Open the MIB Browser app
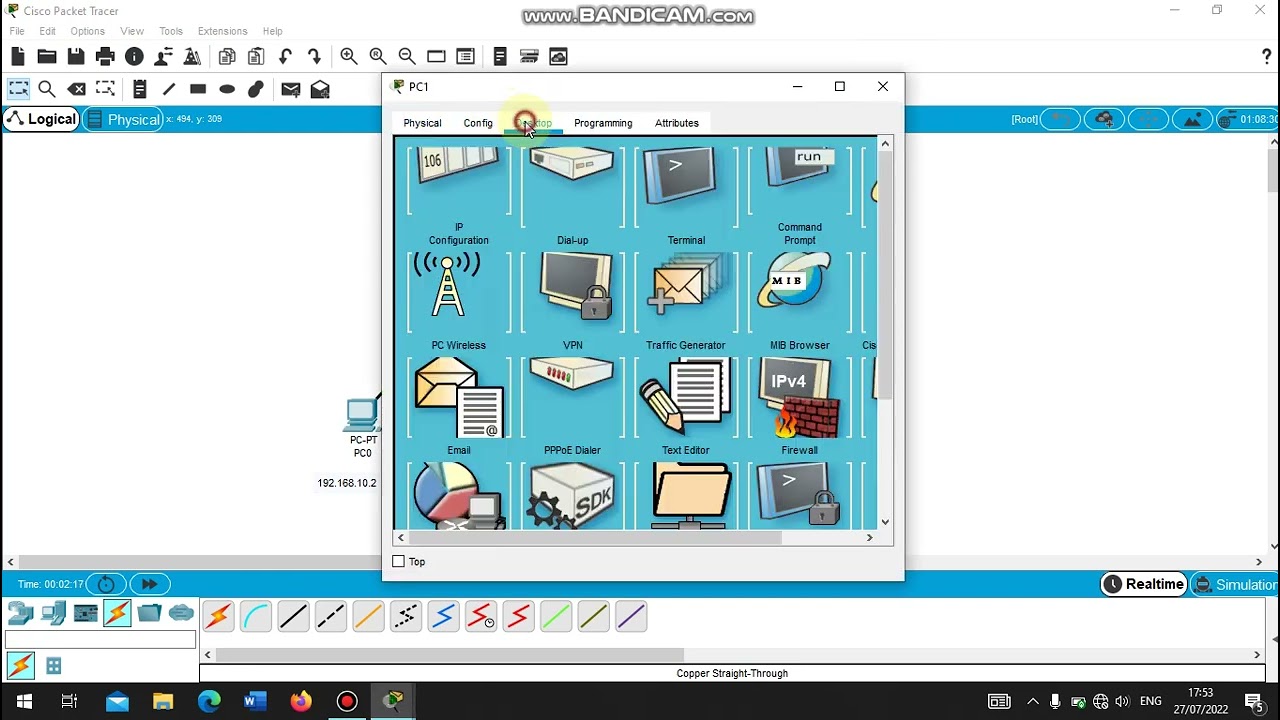 point(799,300)
